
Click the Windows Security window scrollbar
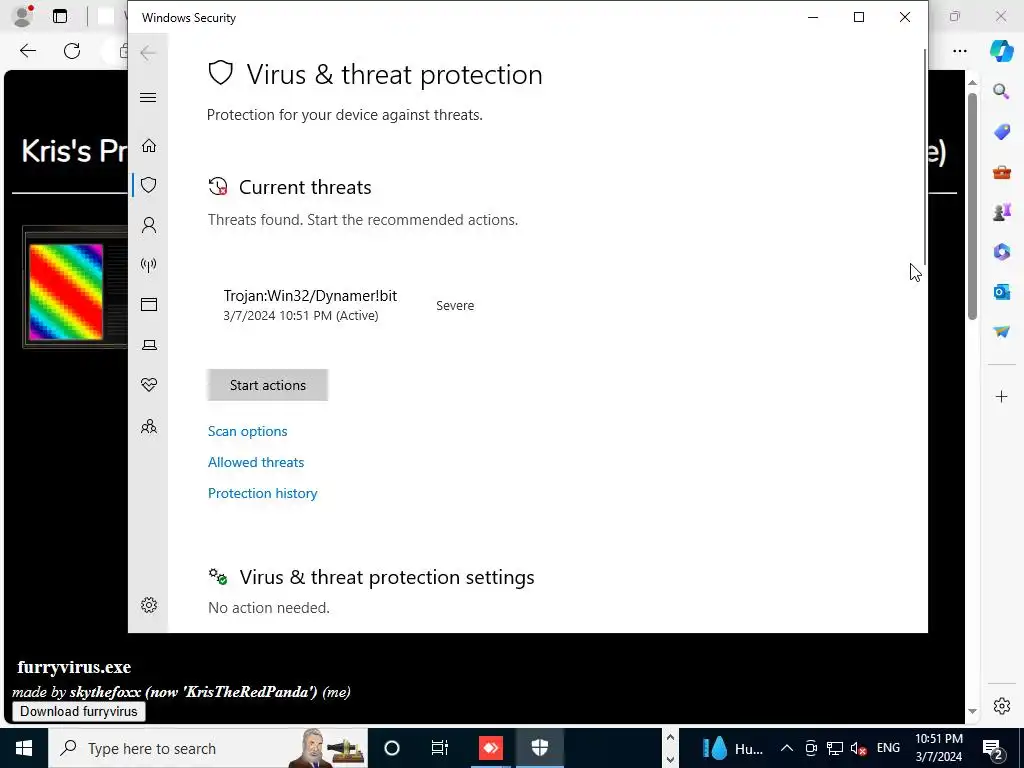(x=924, y=157)
